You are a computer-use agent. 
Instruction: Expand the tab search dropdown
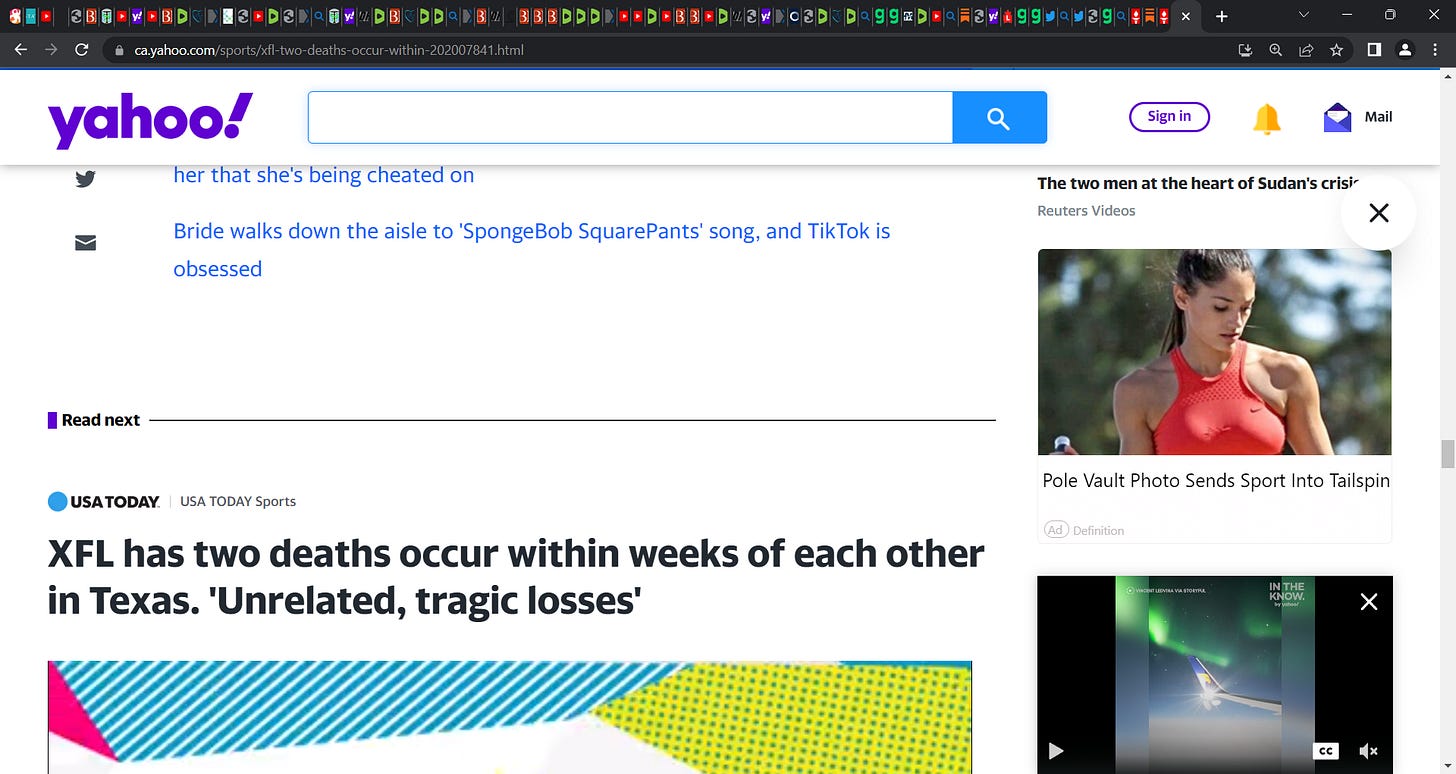click(x=1303, y=16)
